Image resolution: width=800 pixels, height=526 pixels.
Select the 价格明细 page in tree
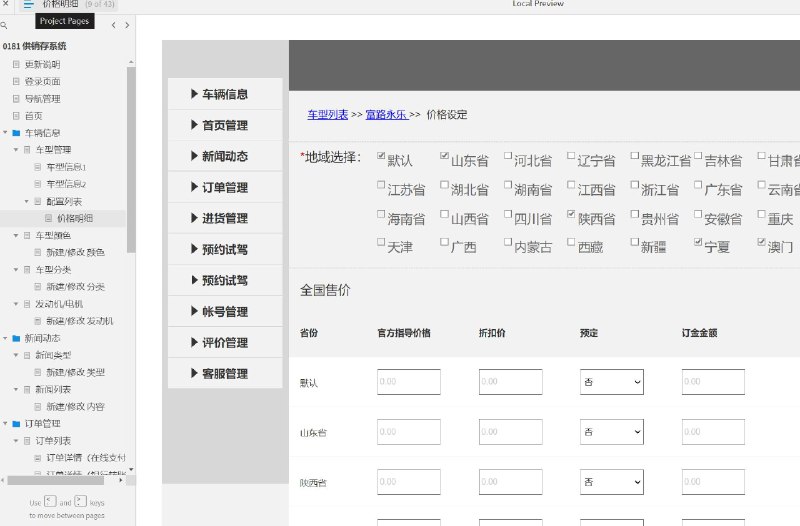pyautogui.click(x=74, y=218)
